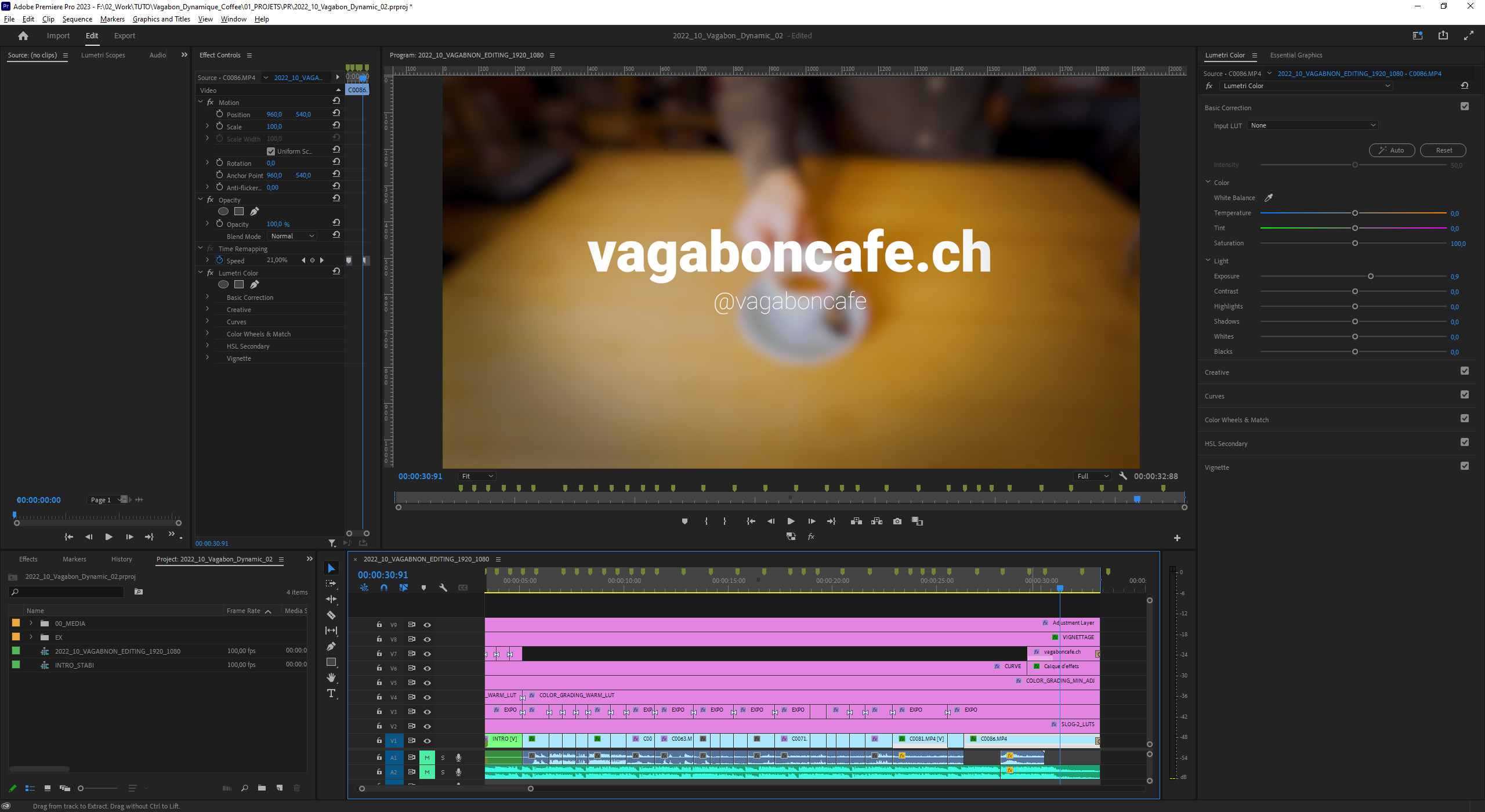Toggle Color Wheels & Match checkbox
Viewport: 1485px width, 812px height.
1464,418
